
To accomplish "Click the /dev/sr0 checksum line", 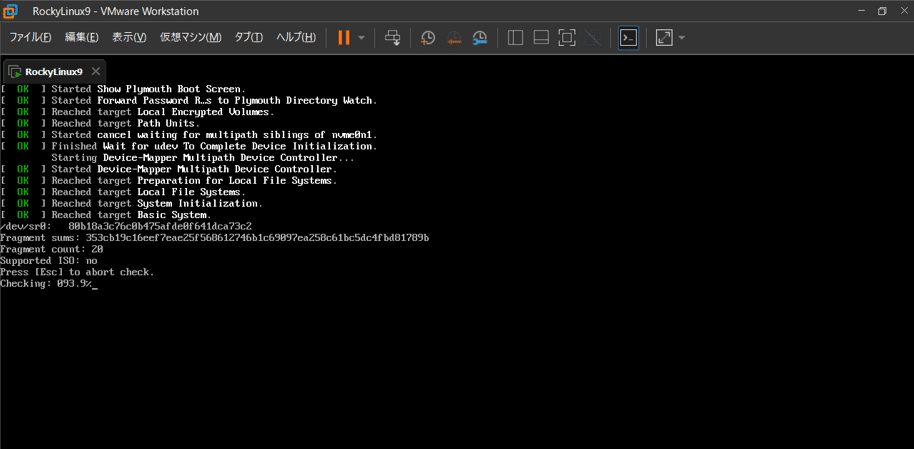I will [x=126, y=226].
